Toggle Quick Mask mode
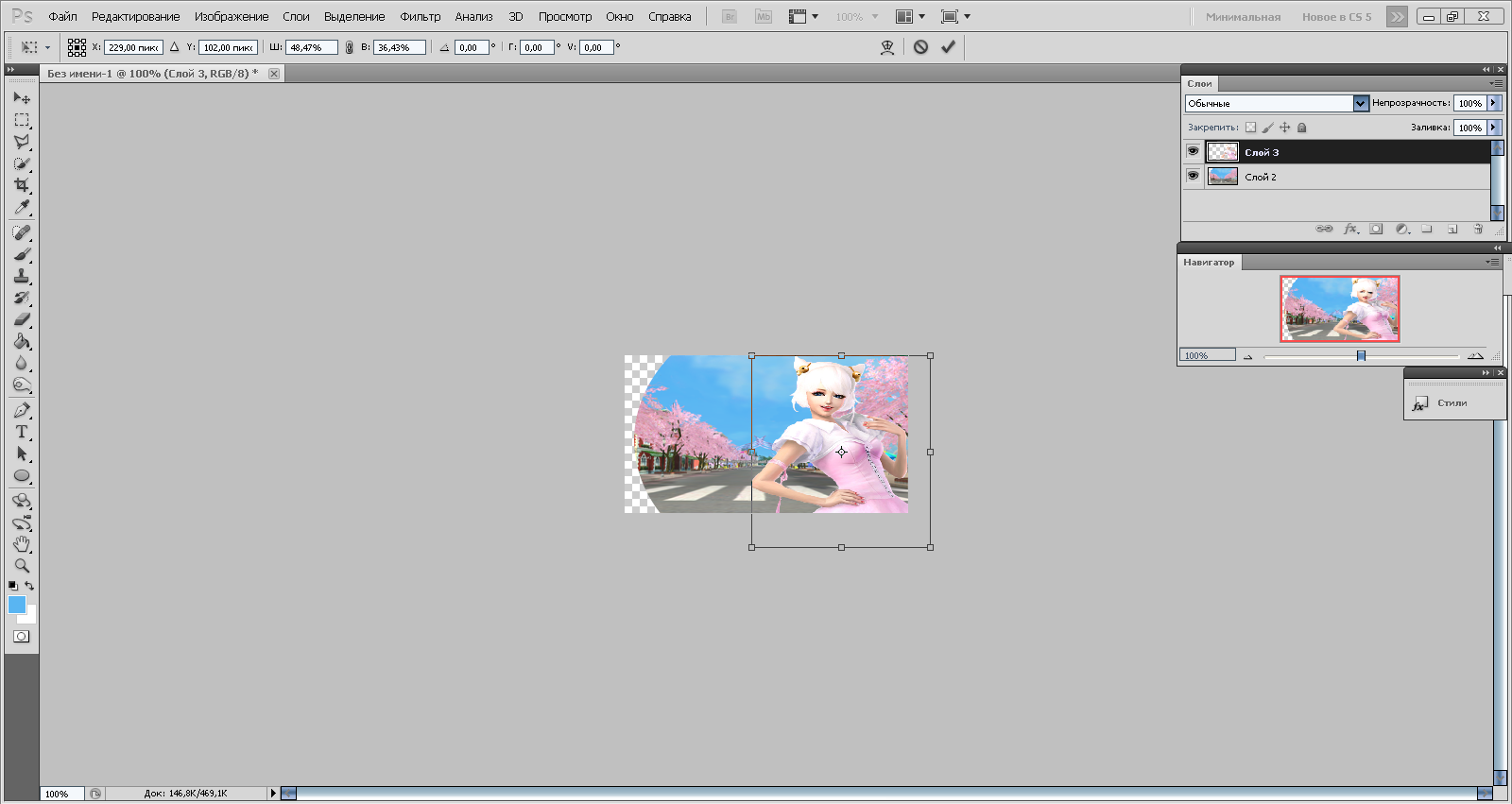Viewport: 1512px width, 804px height. (22, 637)
